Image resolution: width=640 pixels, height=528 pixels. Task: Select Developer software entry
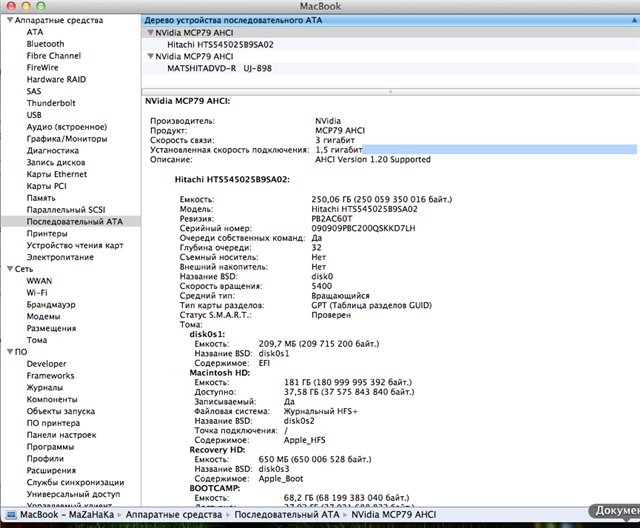tap(46, 364)
